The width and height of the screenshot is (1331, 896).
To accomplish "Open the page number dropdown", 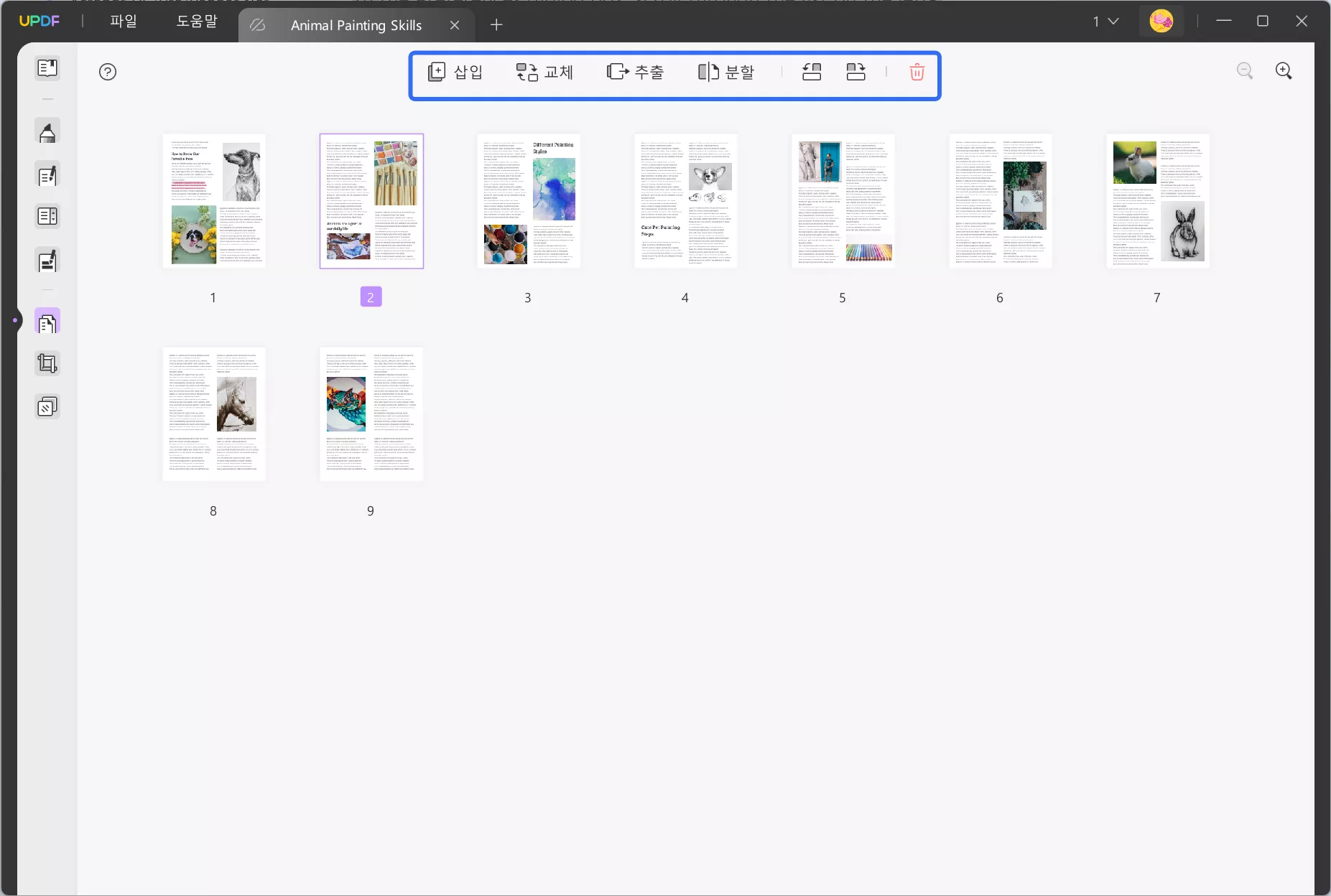I will (x=1105, y=21).
